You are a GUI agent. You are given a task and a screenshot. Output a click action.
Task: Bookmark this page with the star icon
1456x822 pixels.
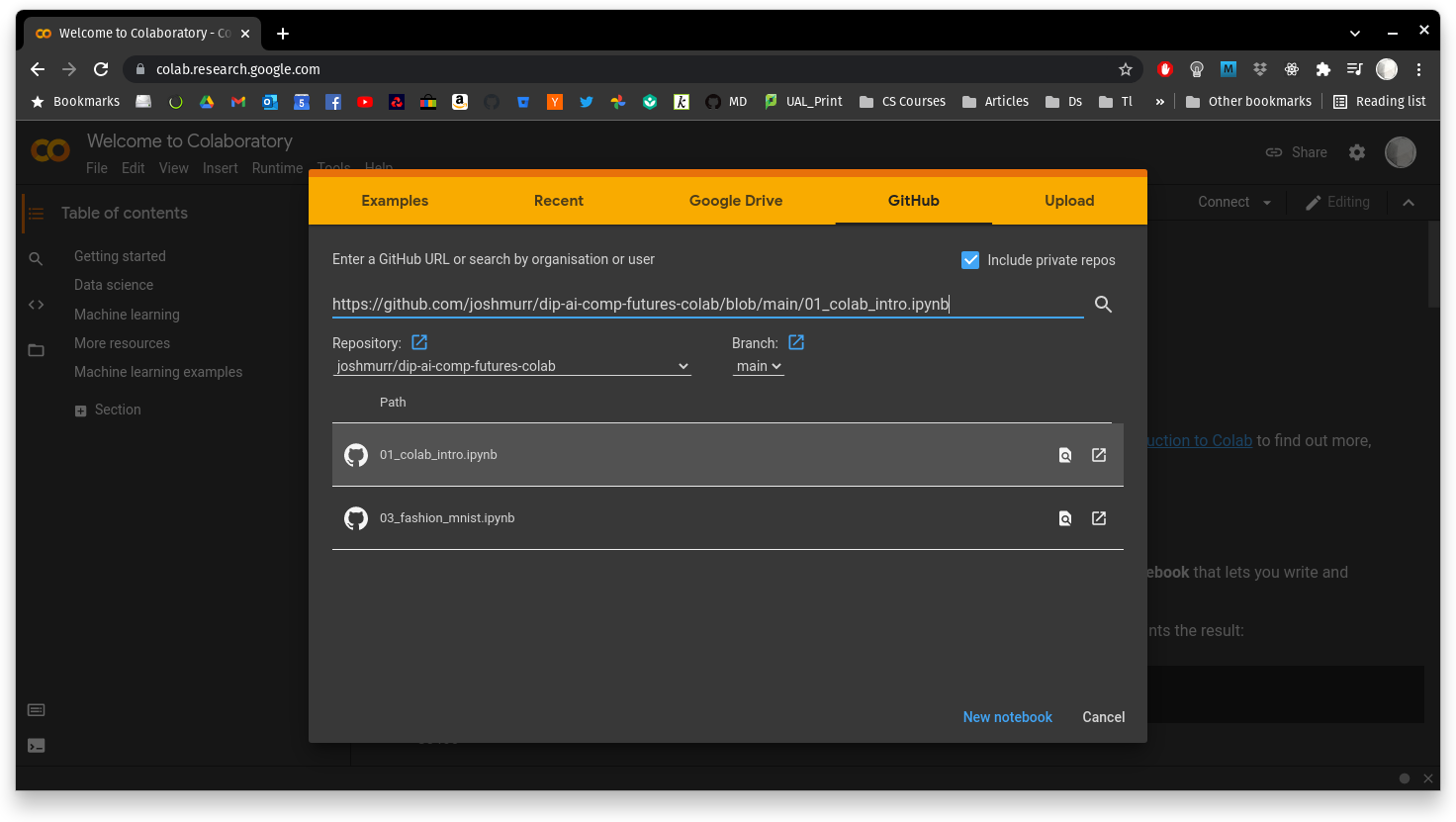click(x=1125, y=69)
